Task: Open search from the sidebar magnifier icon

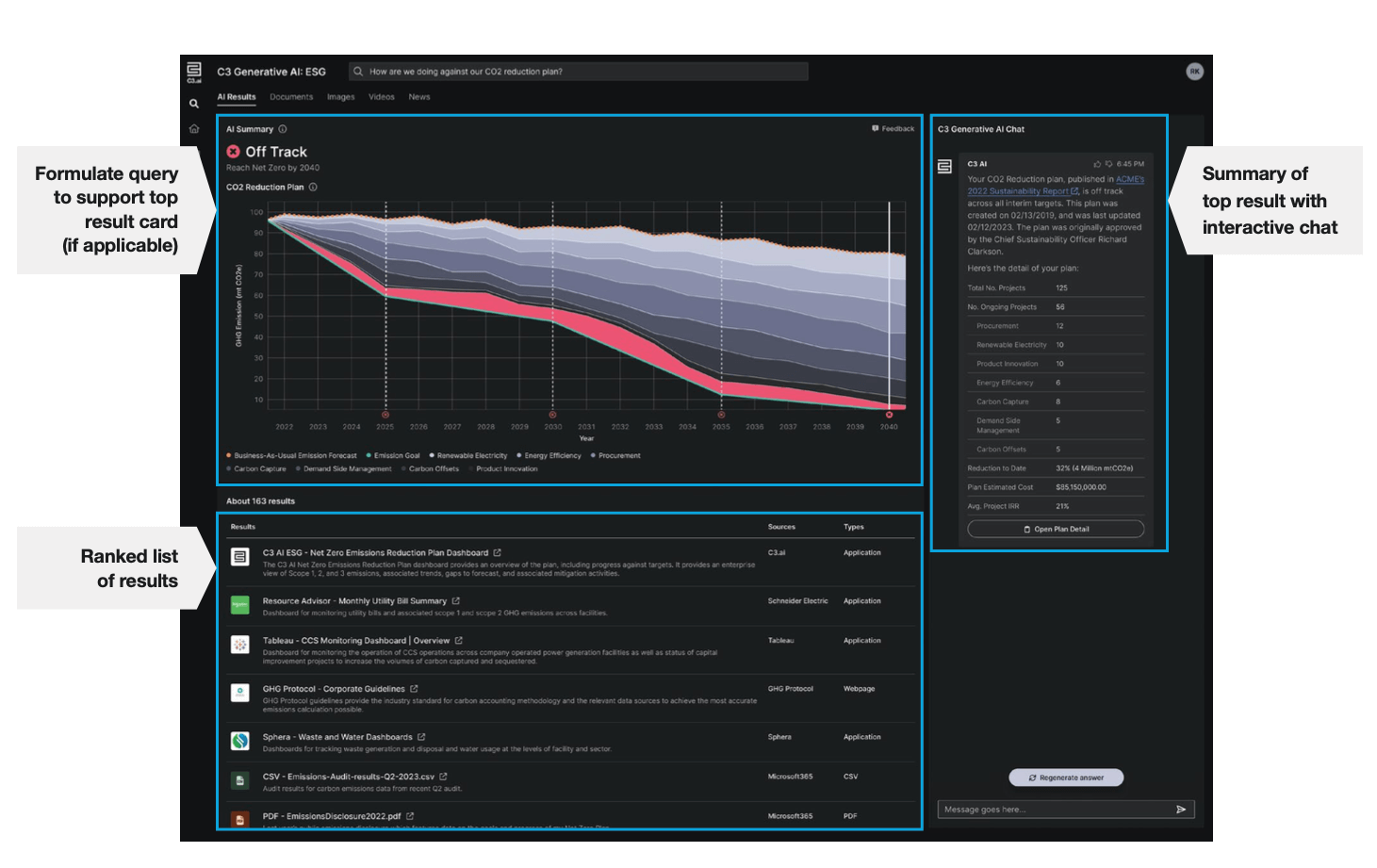Action: 194,104
